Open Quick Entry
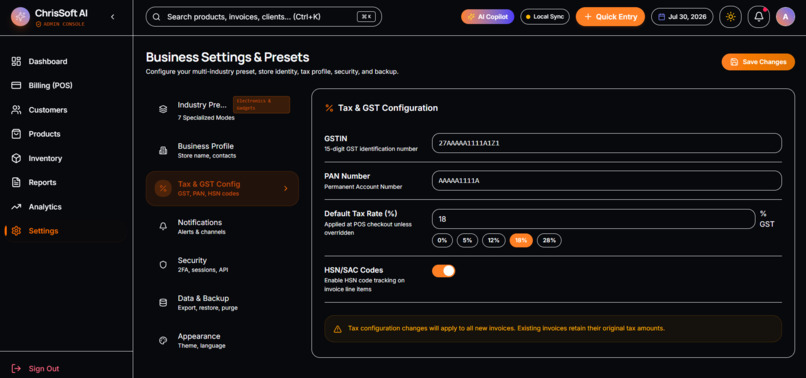Image resolution: width=806 pixels, height=378 pixels. tap(610, 16)
